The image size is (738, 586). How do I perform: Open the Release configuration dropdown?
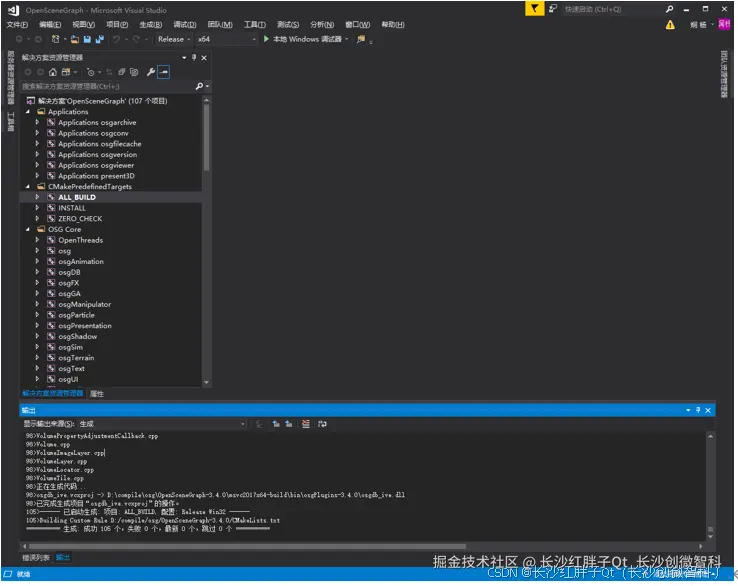point(174,39)
